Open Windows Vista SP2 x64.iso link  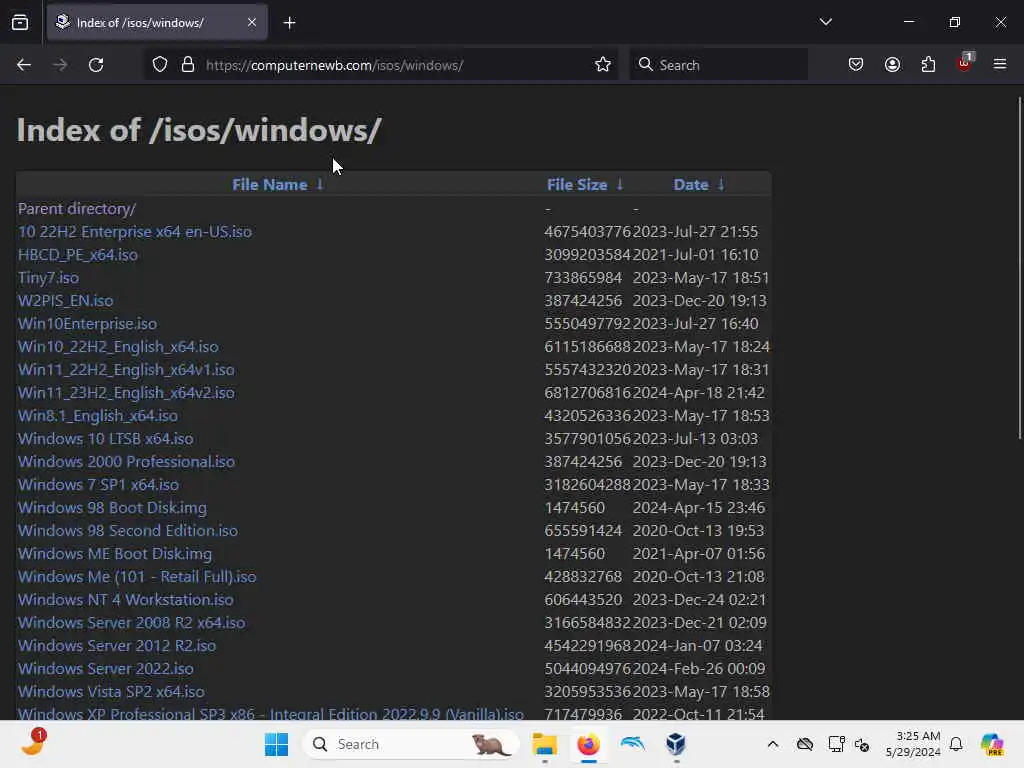(111, 692)
